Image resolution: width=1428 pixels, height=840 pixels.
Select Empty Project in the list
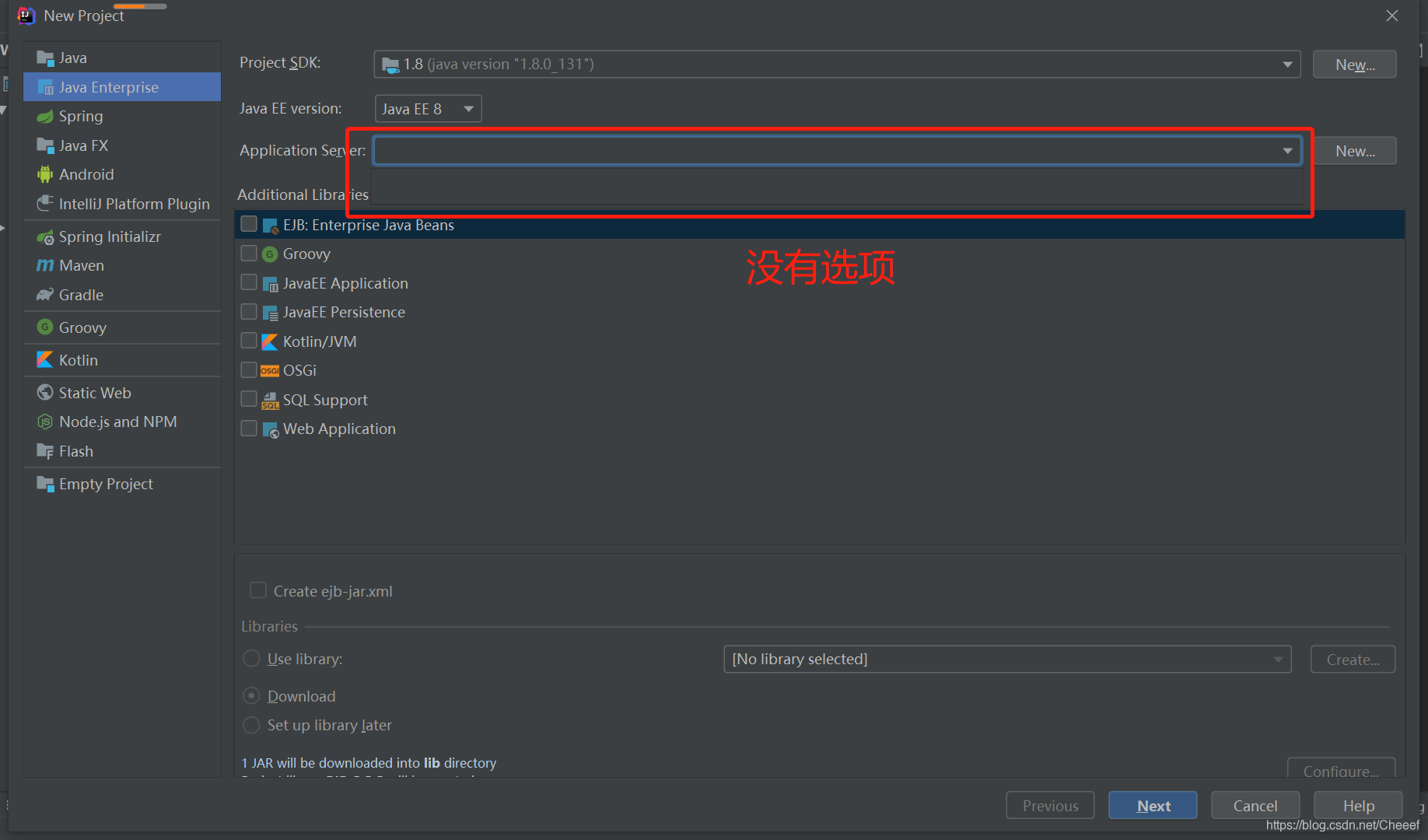(x=122, y=484)
